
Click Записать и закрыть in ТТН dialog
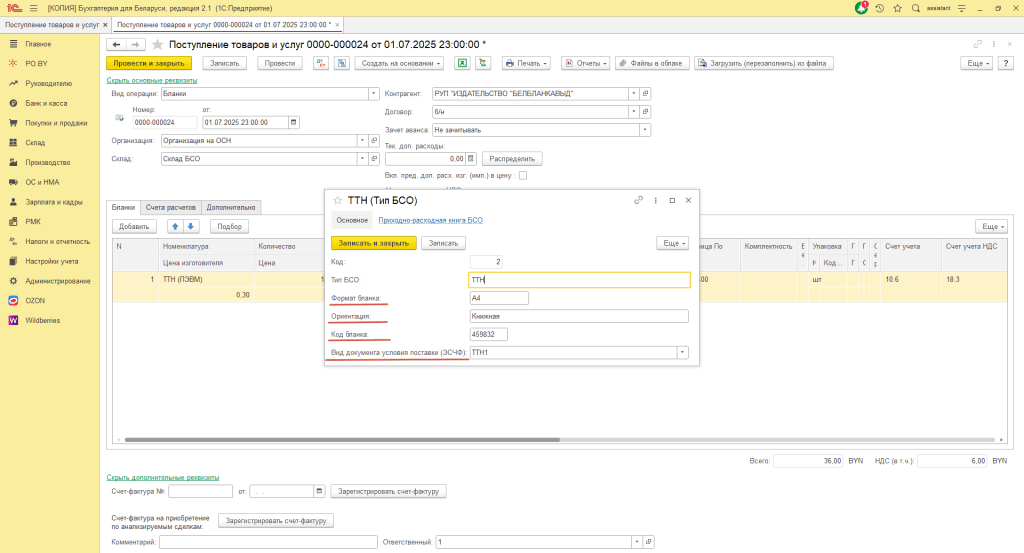click(374, 243)
